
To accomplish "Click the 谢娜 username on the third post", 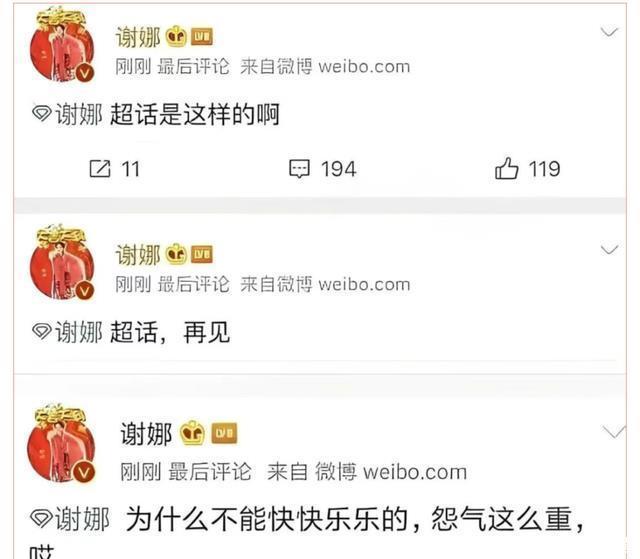I will pos(146,433).
